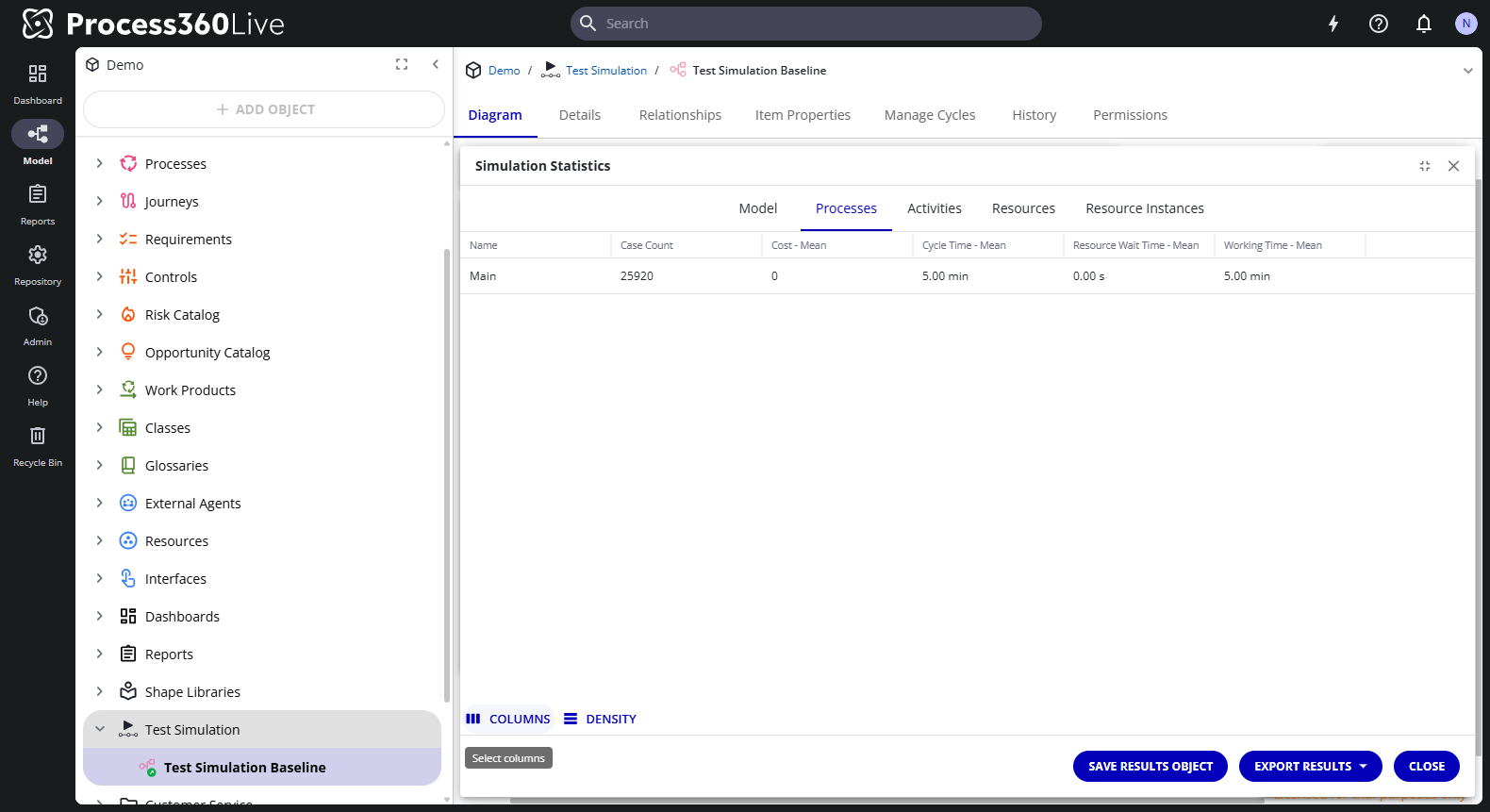The height and width of the screenshot is (812, 1490).
Task: Click the Opportunity Catalog lightbulb icon
Action: pos(128,353)
